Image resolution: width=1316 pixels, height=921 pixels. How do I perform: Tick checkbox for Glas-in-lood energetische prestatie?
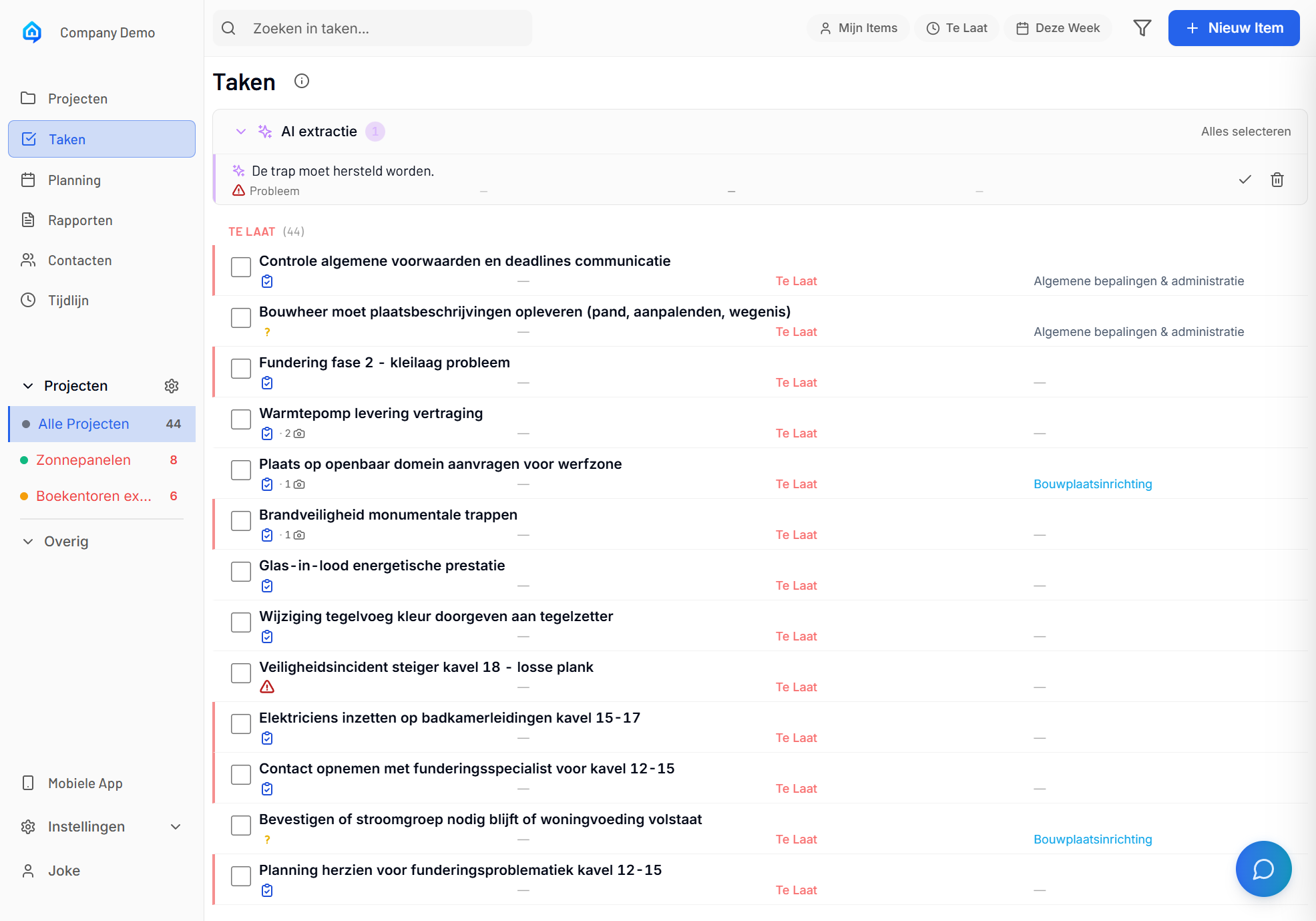pyautogui.click(x=241, y=572)
